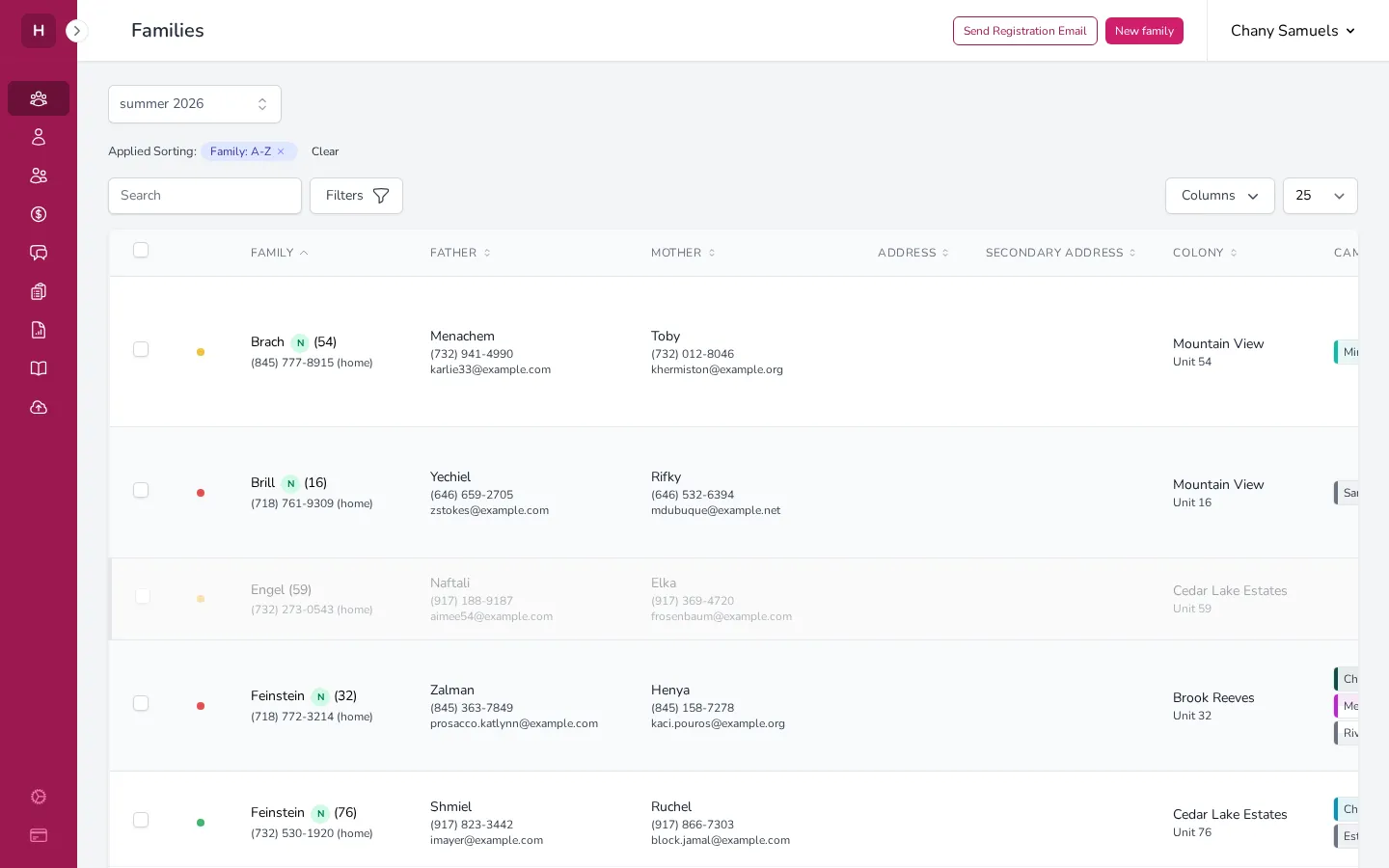Open the chart report document icon in sidebar
This screenshot has width=1389, height=868.
[x=39, y=330]
